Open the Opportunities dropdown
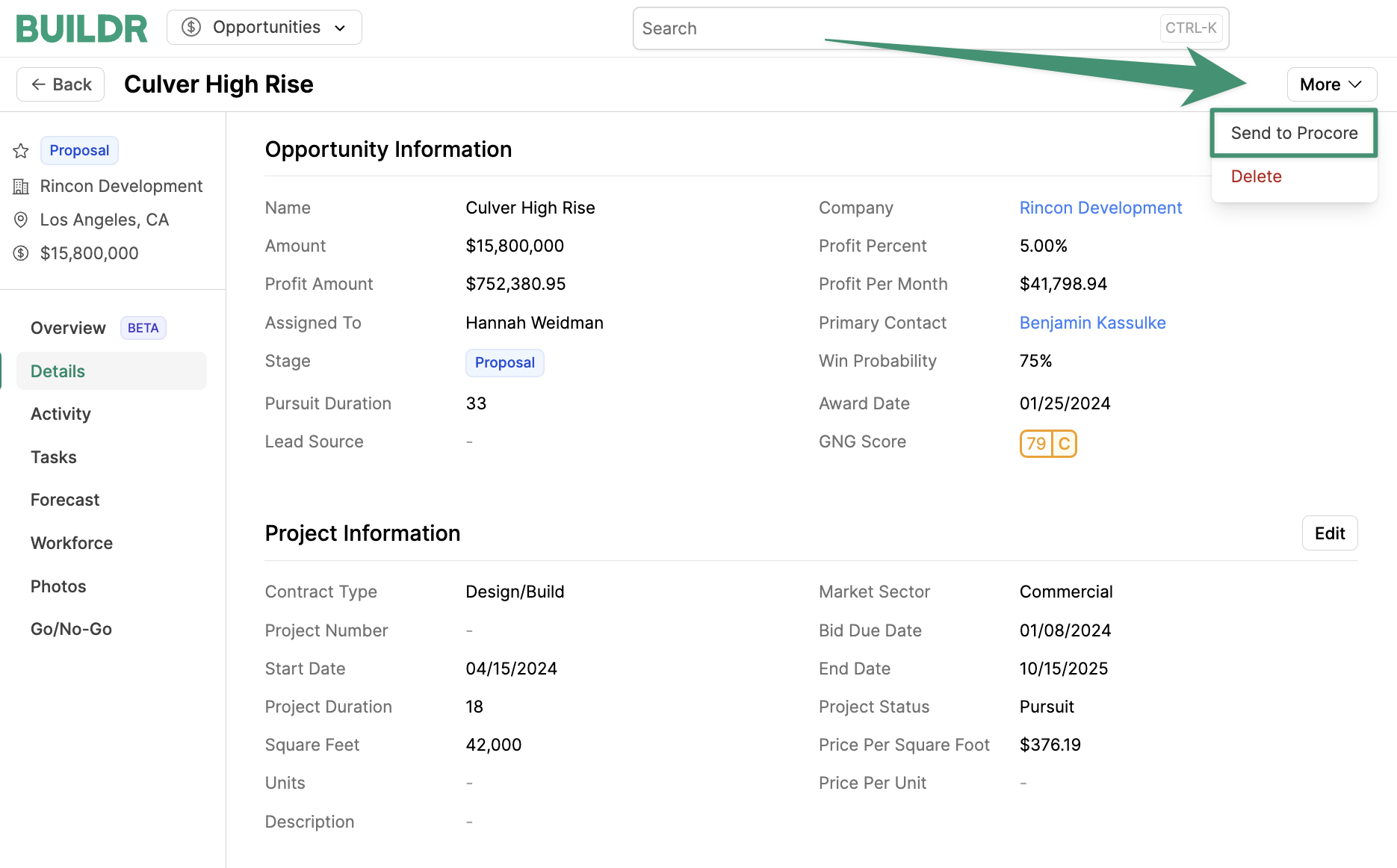 pyautogui.click(x=264, y=28)
